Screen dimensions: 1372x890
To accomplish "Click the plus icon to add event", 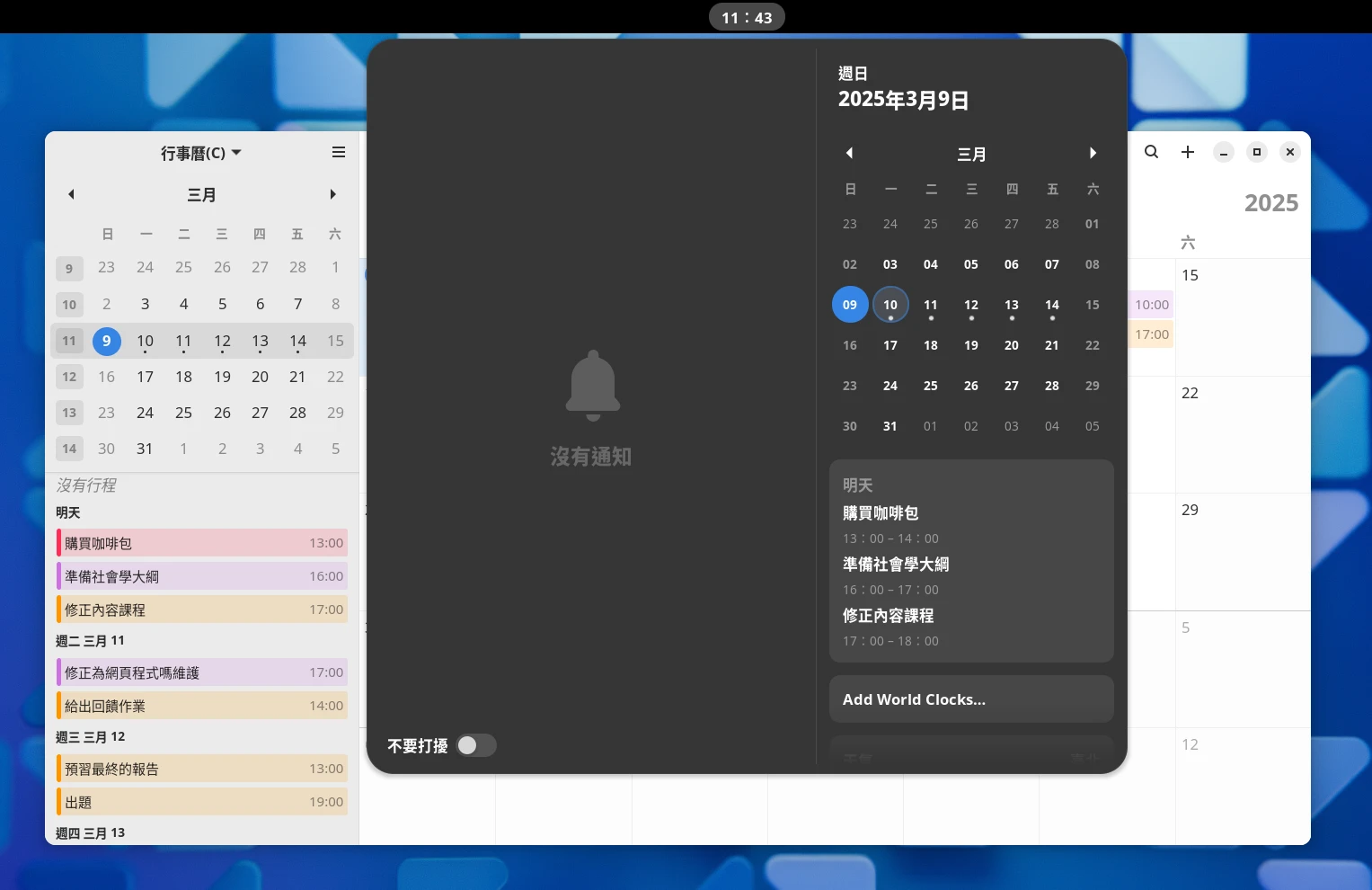I will (1187, 152).
